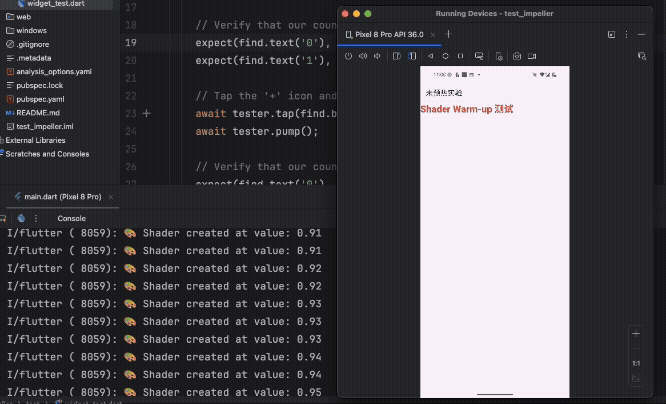Take an emulator screenshot with camera icon
The width and height of the screenshot is (666, 404).
click(x=516, y=56)
